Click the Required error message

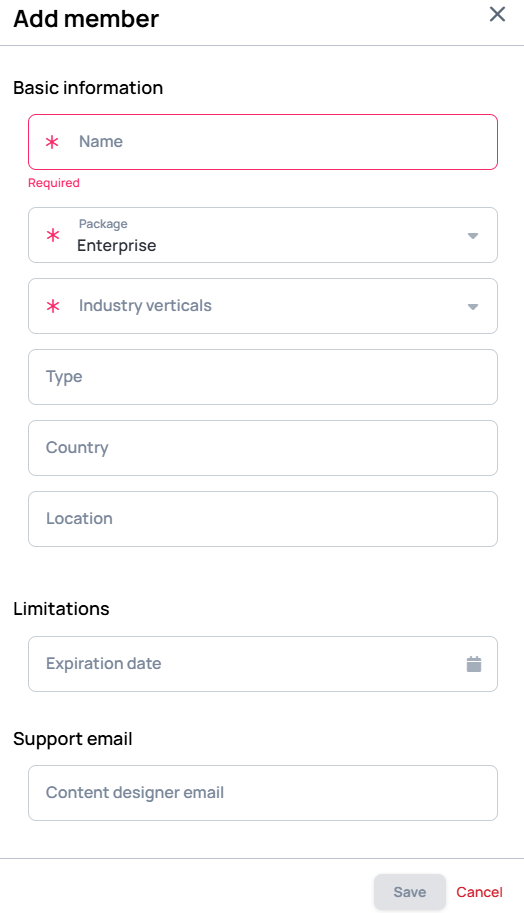point(54,183)
